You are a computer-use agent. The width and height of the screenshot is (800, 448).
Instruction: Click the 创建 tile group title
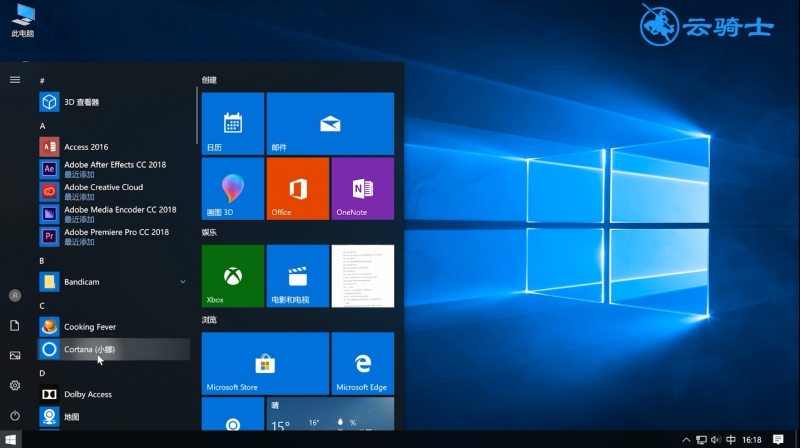(209, 80)
